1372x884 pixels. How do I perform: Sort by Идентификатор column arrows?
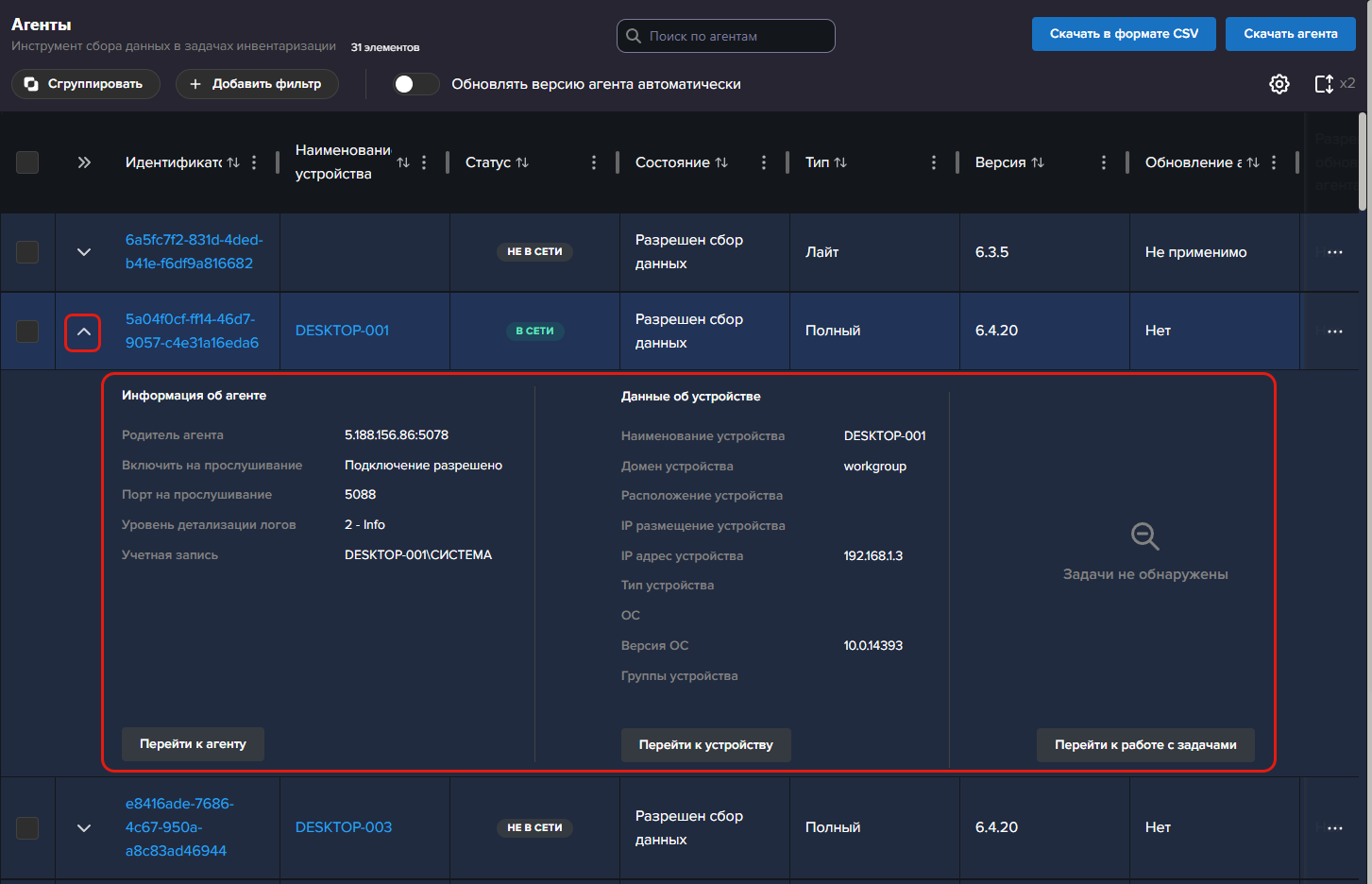(233, 162)
